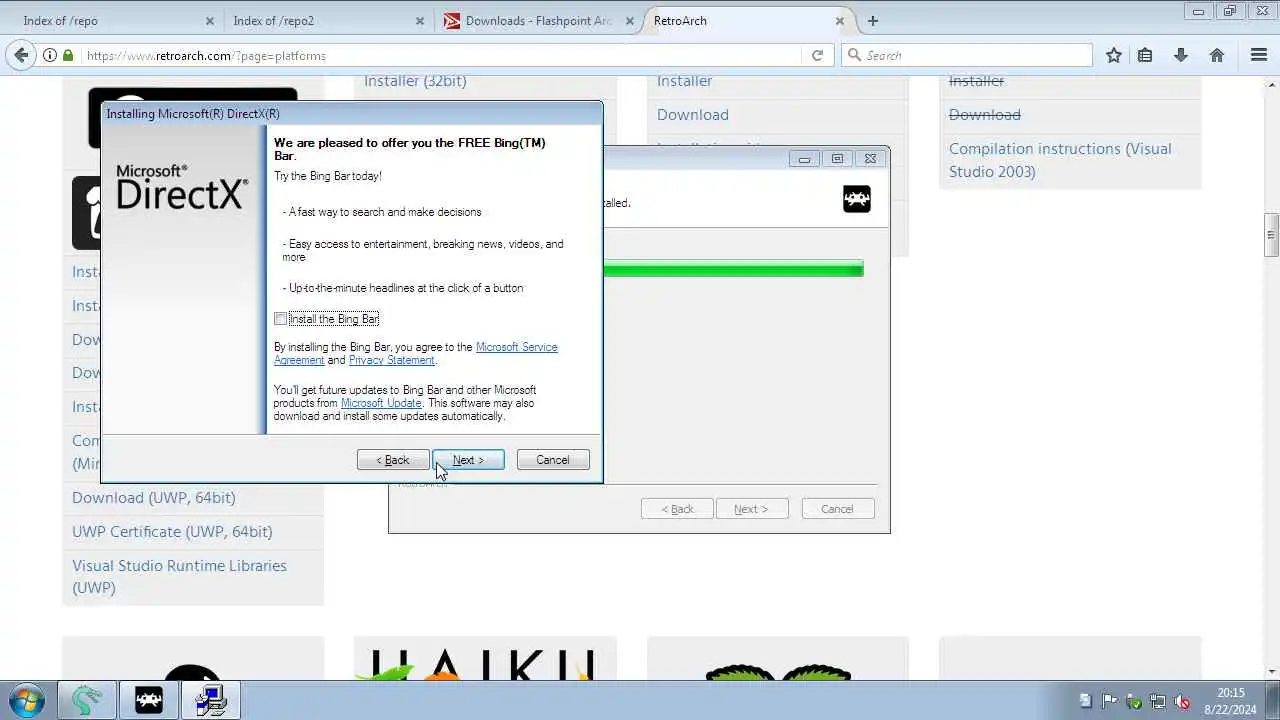The width and height of the screenshot is (1280, 720).
Task: Open the network tray icon
Action: tap(1158, 701)
